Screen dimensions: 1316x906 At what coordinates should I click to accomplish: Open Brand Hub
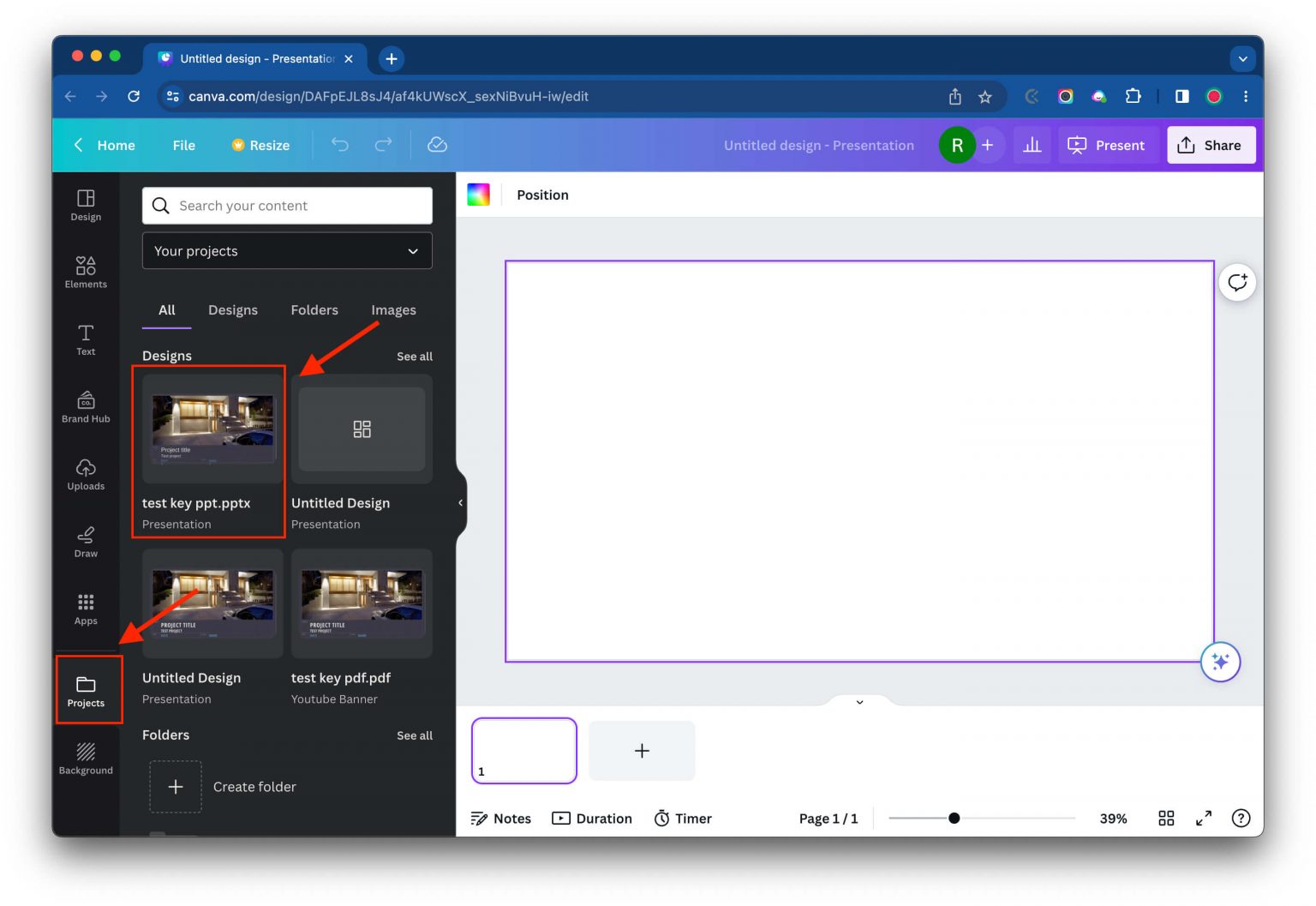tap(86, 406)
